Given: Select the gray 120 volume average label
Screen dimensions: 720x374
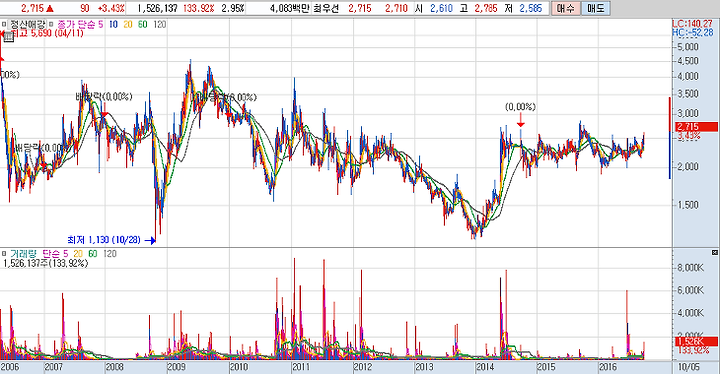Looking at the screenshot, I should coord(110,254).
